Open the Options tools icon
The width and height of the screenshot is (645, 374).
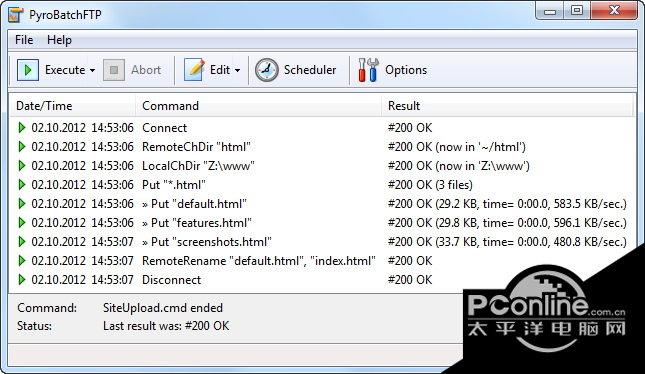tap(368, 70)
